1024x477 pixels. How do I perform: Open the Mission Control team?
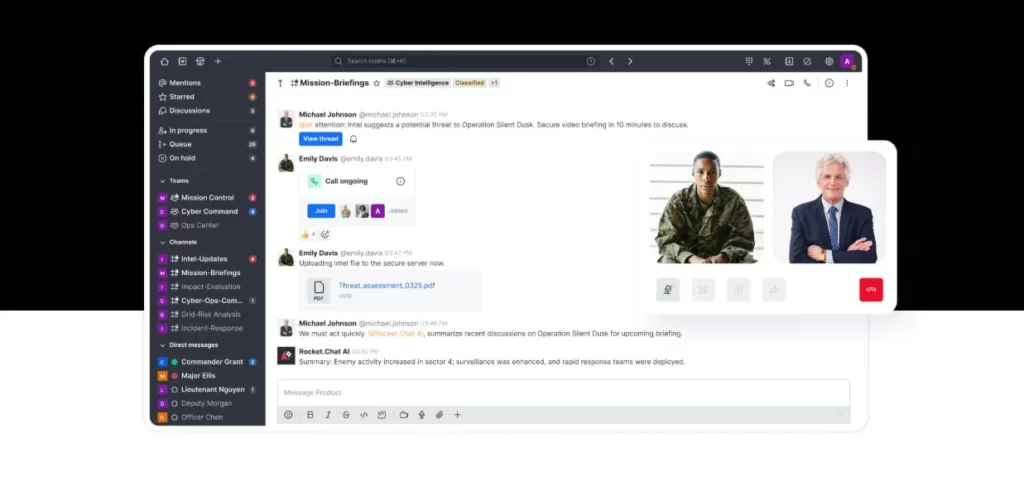[x=207, y=197]
